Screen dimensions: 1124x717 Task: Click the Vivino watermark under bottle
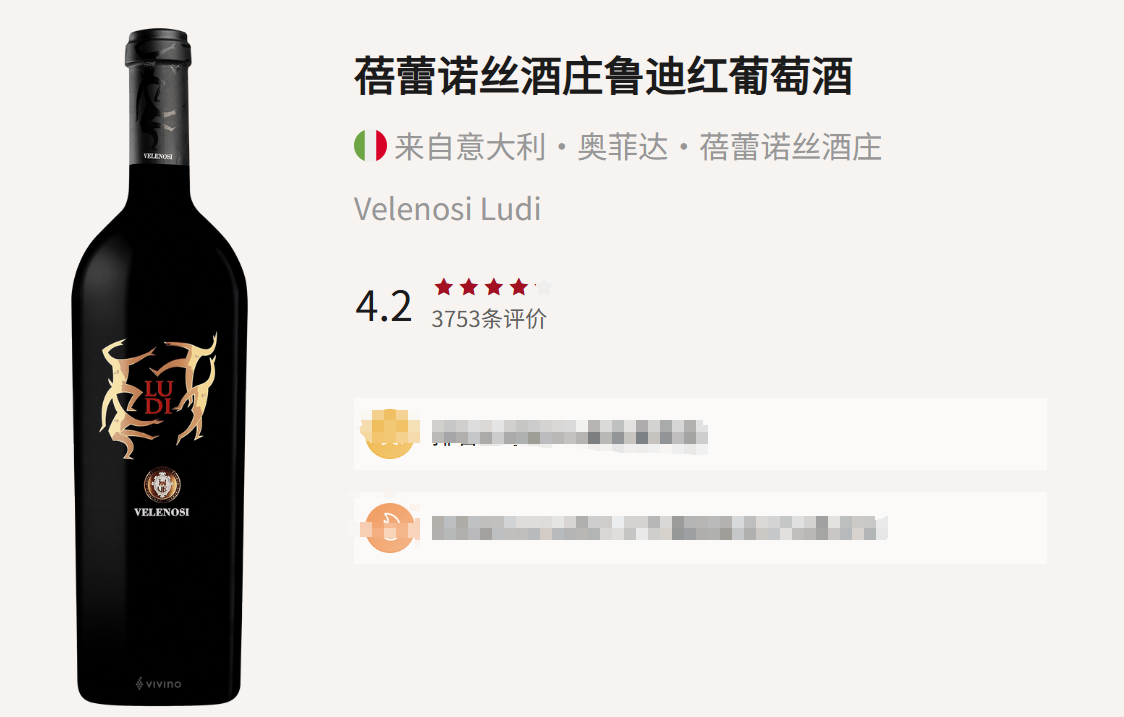[158, 683]
